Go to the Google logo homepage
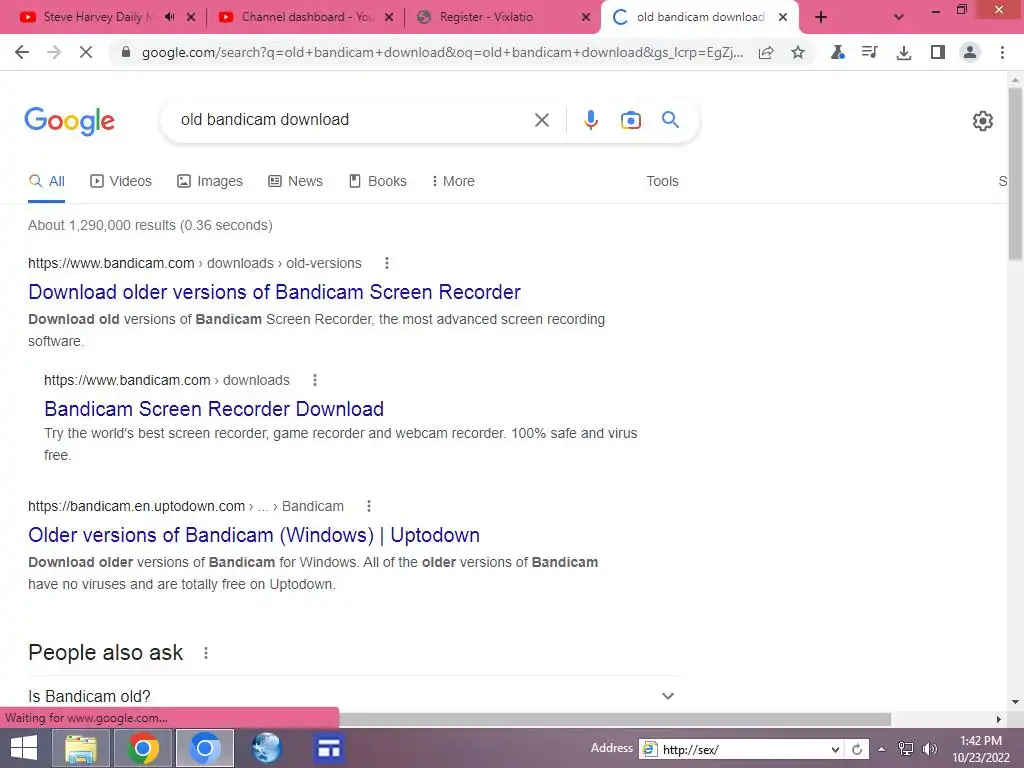The height and width of the screenshot is (768, 1024). click(69, 121)
